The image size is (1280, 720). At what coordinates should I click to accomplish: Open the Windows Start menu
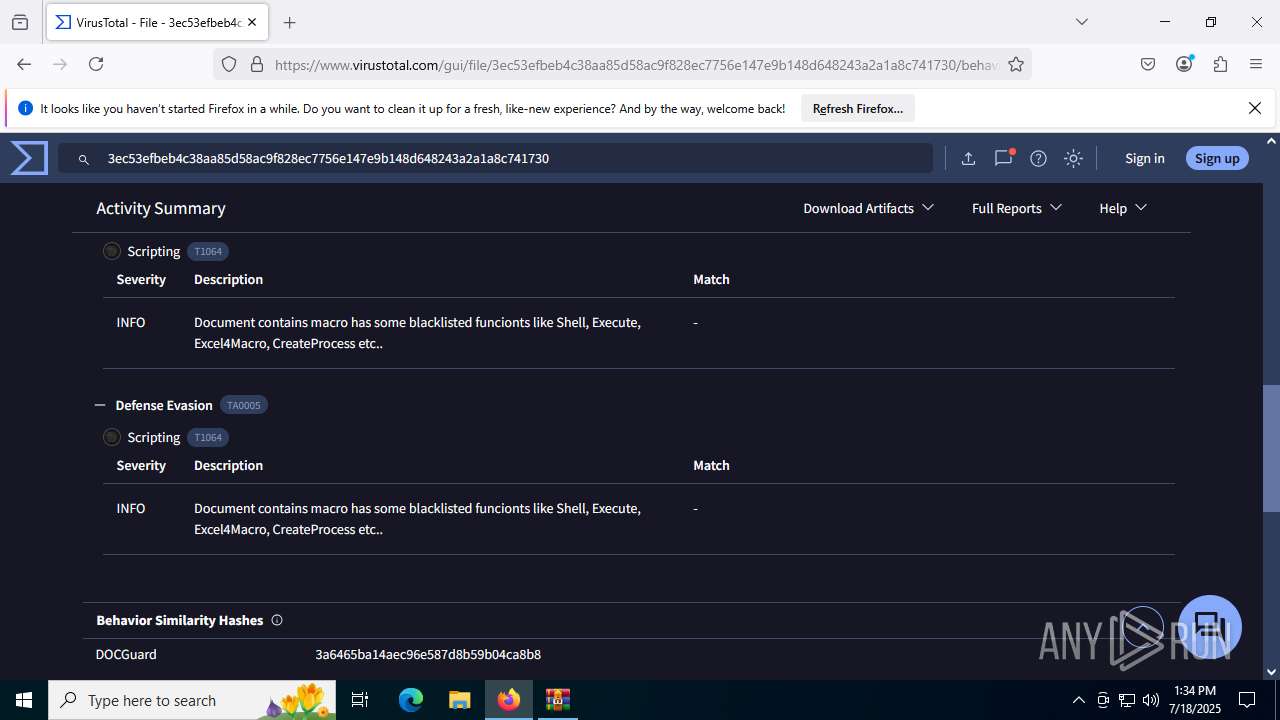click(24, 700)
